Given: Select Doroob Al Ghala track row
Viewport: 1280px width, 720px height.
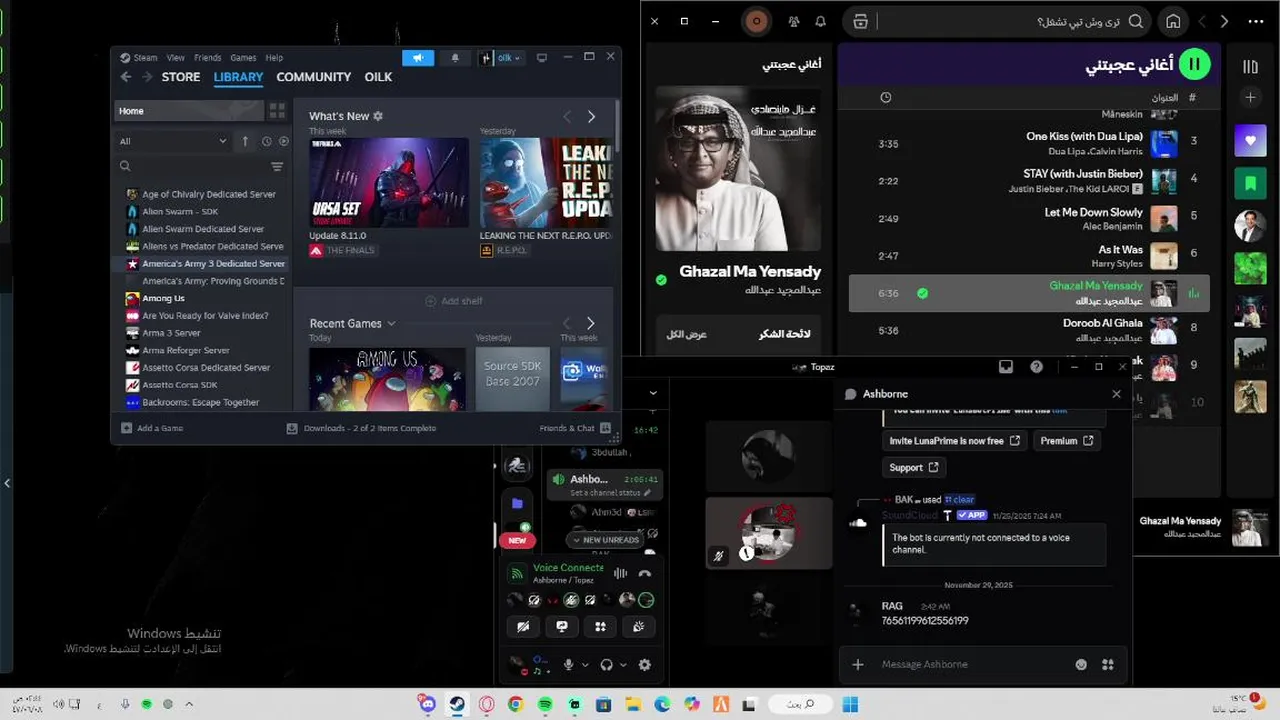Looking at the screenshot, I should pyautogui.click(x=1029, y=330).
